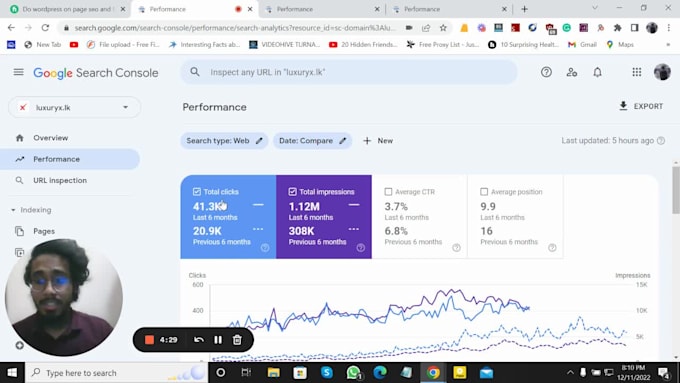This screenshot has height=383, width=680.
Task: Open WhatsApp from taskbar
Action: (353, 372)
